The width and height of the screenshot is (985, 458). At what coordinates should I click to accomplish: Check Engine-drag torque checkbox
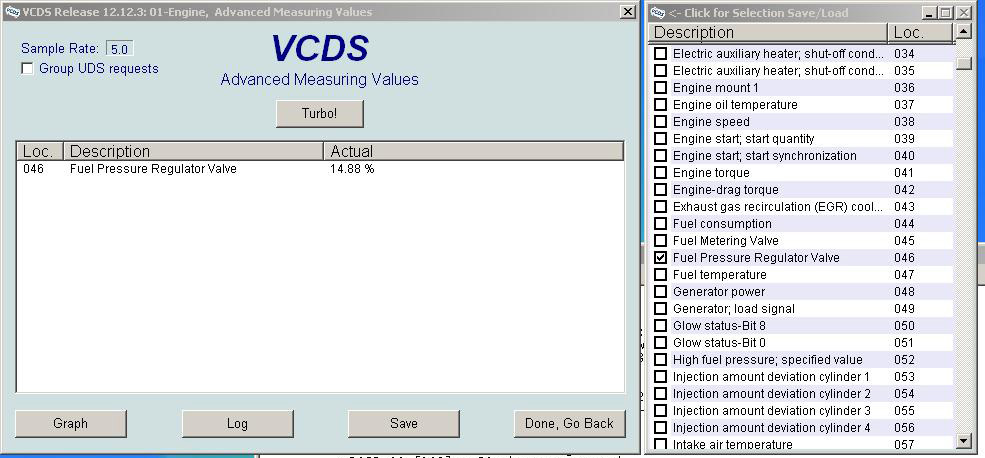point(660,189)
